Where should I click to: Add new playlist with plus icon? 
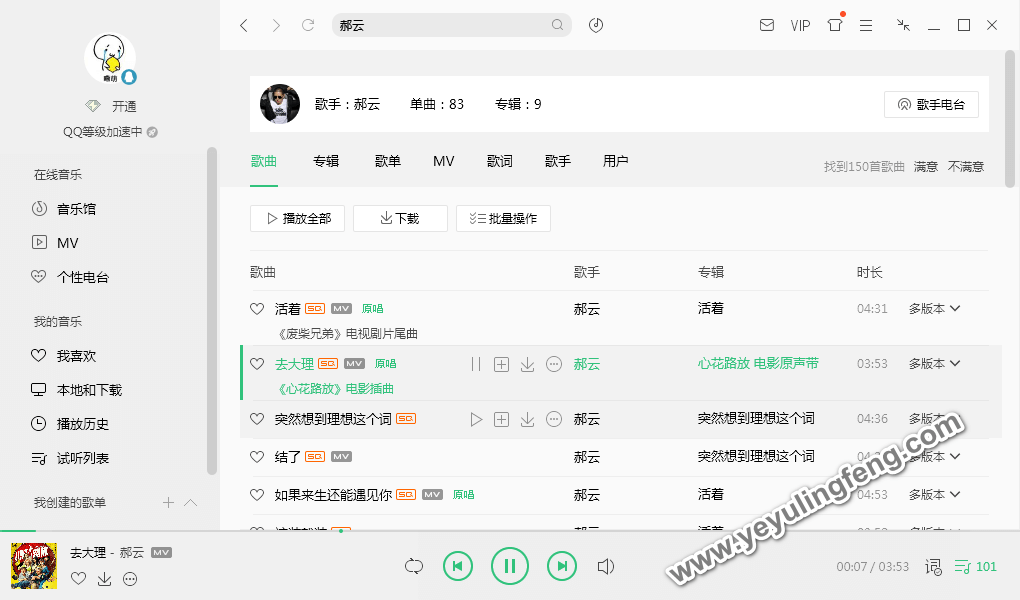coord(168,502)
